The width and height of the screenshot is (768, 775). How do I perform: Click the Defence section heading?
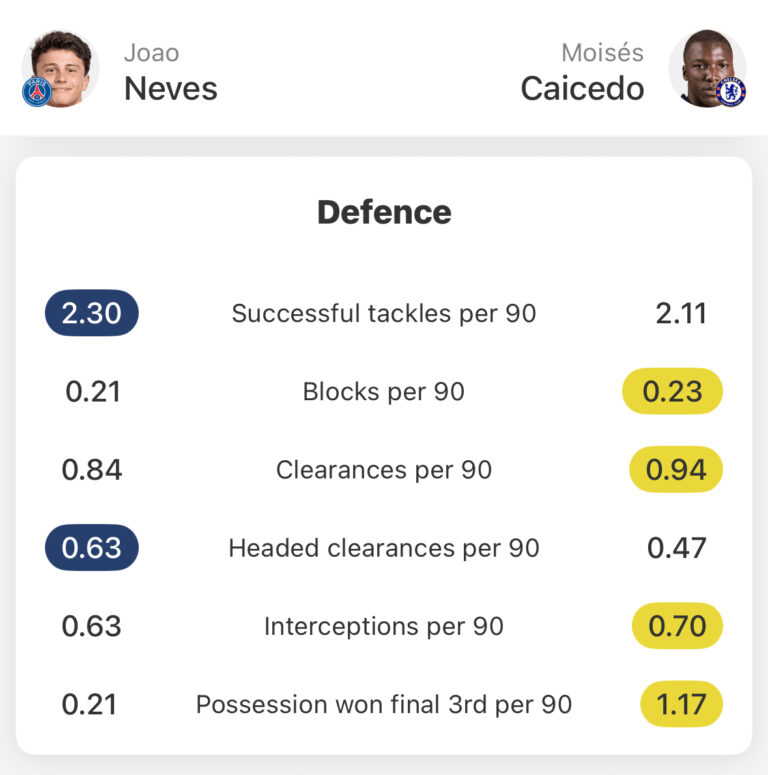pos(384,212)
